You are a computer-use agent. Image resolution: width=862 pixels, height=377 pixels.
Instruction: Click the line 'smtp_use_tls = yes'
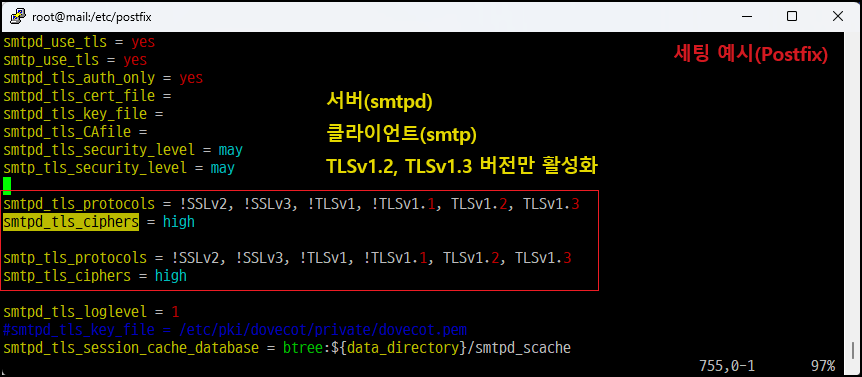(75, 59)
